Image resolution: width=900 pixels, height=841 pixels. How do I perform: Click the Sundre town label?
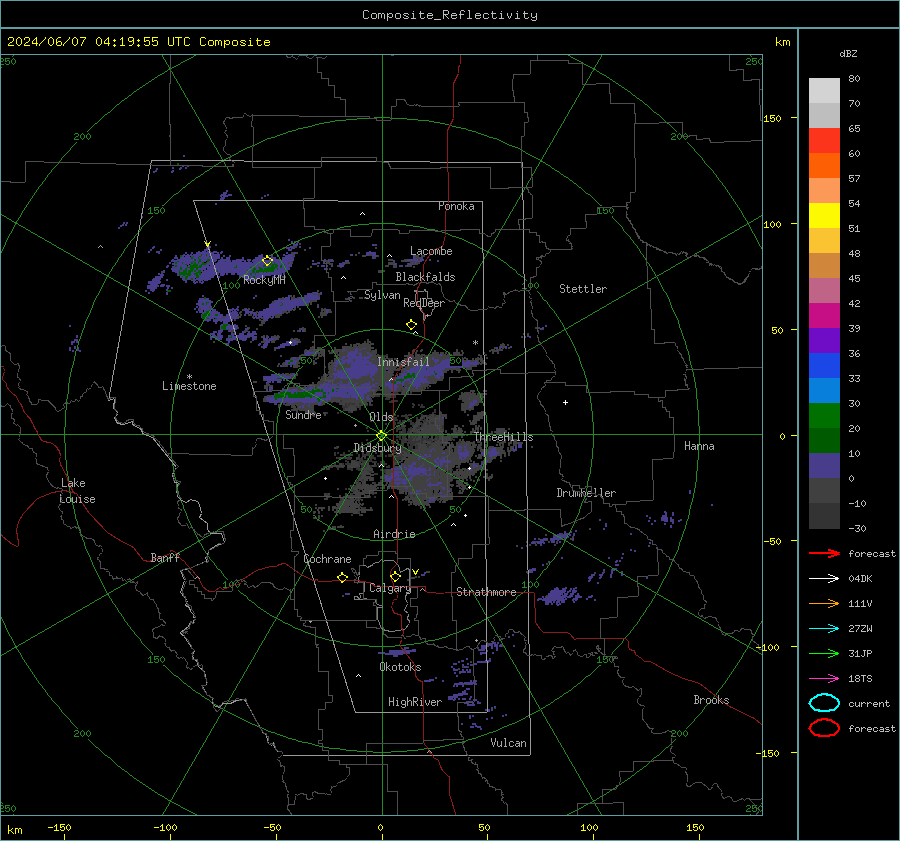pyautogui.click(x=304, y=415)
